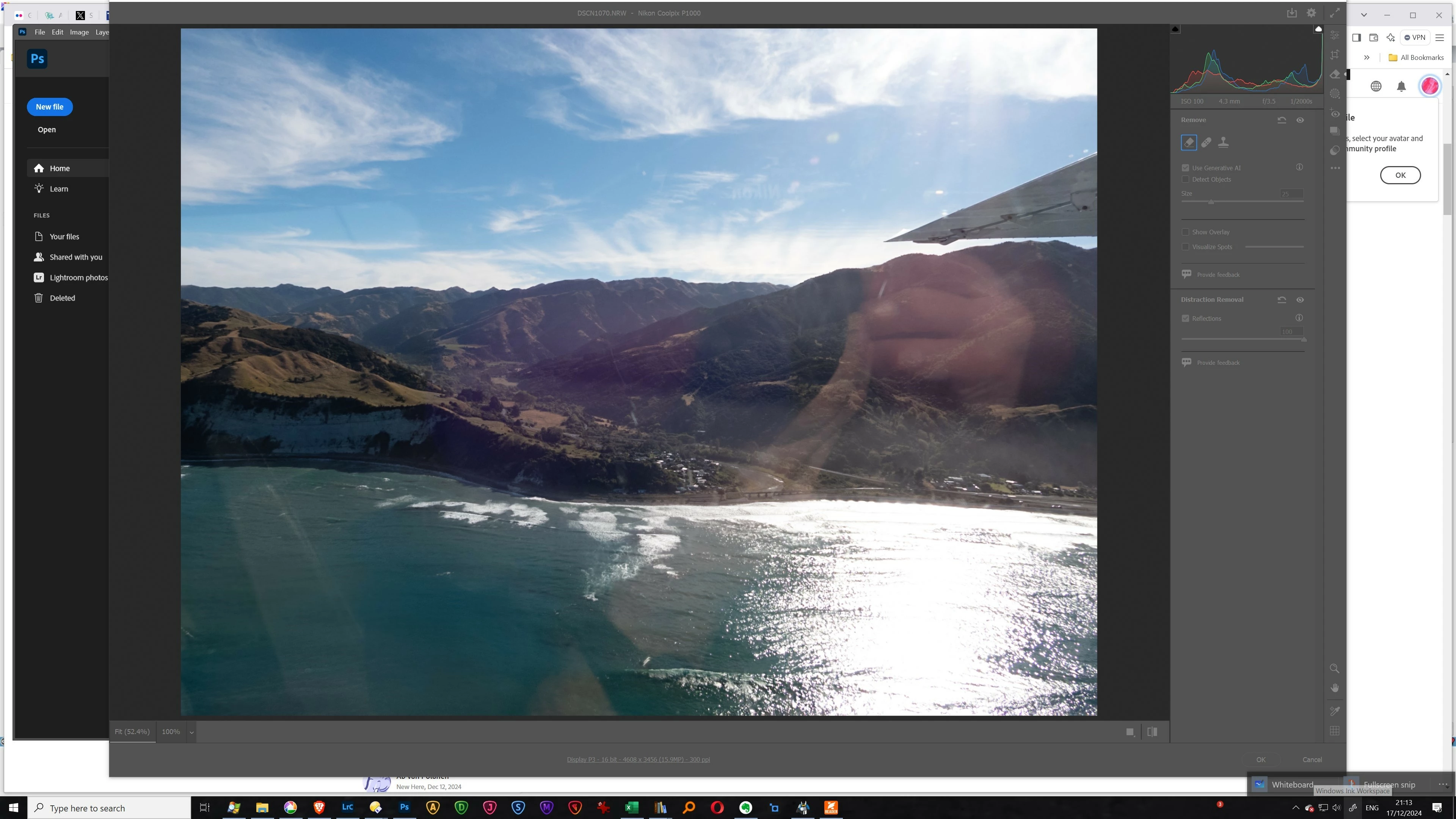The height and width of the screenshot is (819, 1456).
Task: Select the Crop tool in Camera Raw
Action: [x=1335, y=55]
